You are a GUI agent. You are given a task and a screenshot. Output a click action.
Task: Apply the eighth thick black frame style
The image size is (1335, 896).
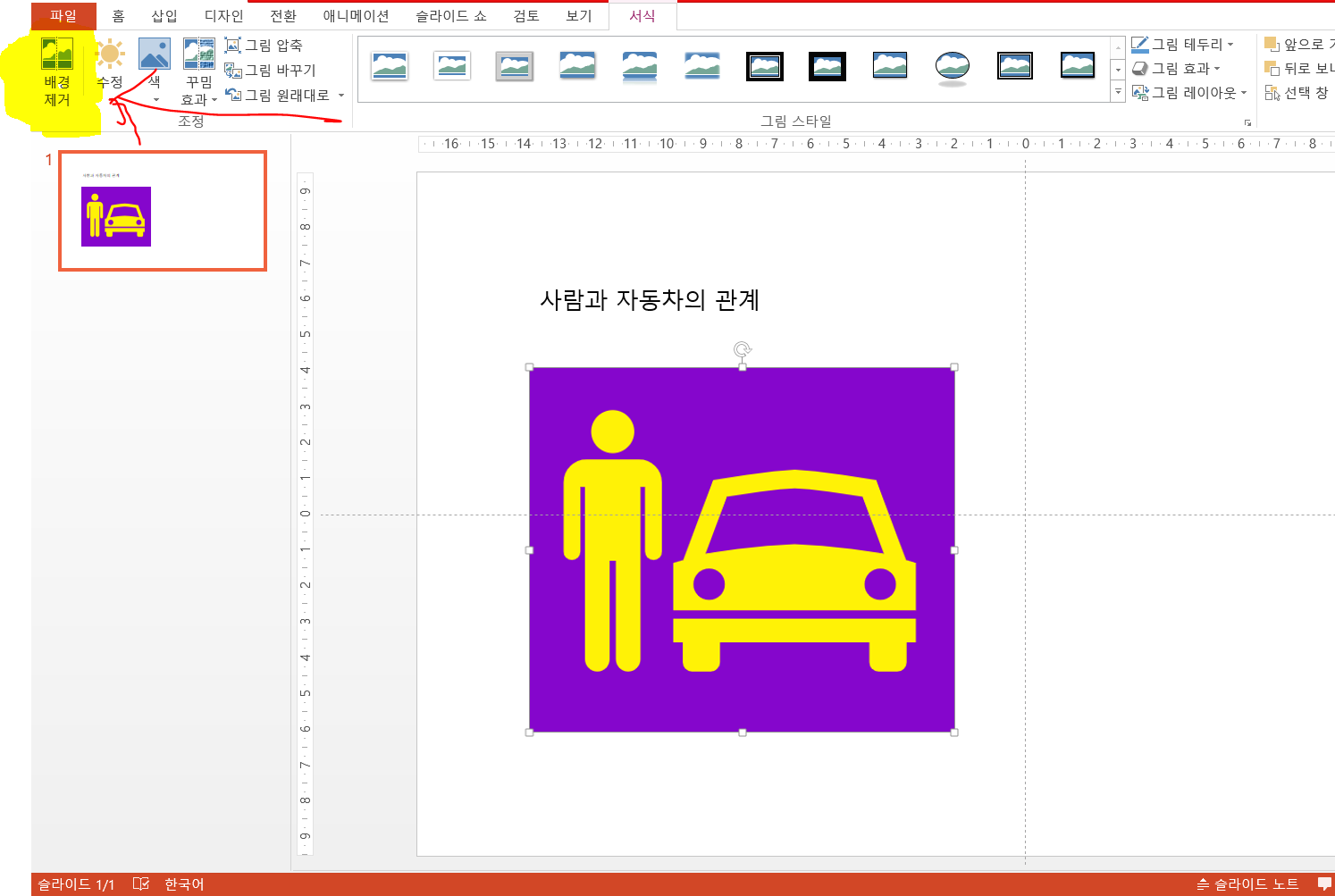click(827, 66)
